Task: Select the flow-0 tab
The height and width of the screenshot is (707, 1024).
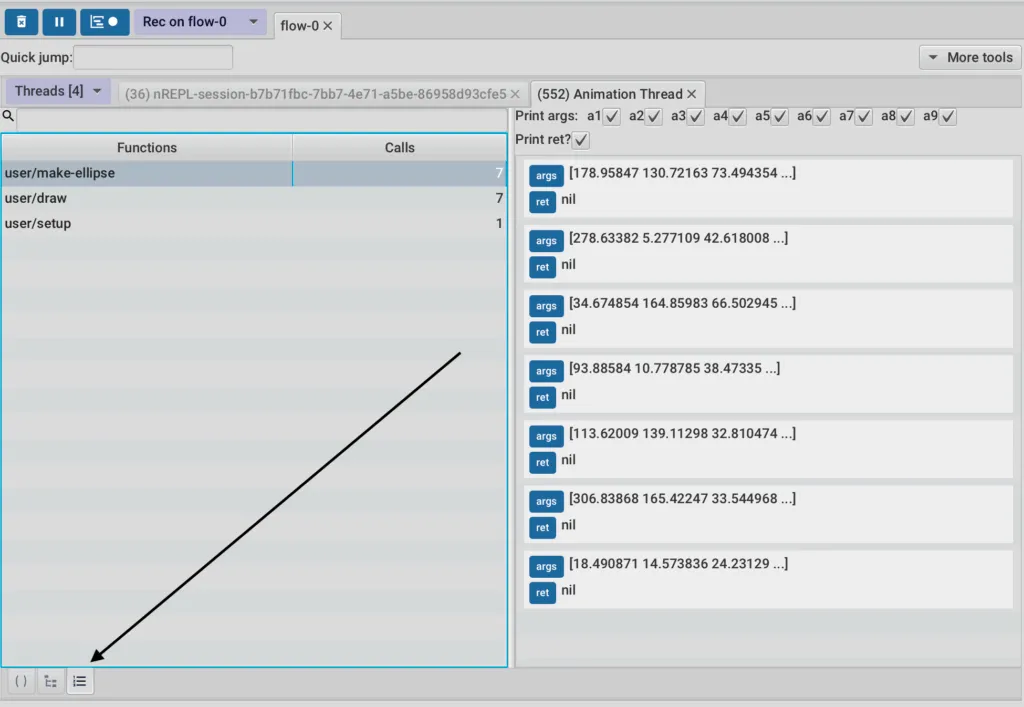Action: [299, 25]
